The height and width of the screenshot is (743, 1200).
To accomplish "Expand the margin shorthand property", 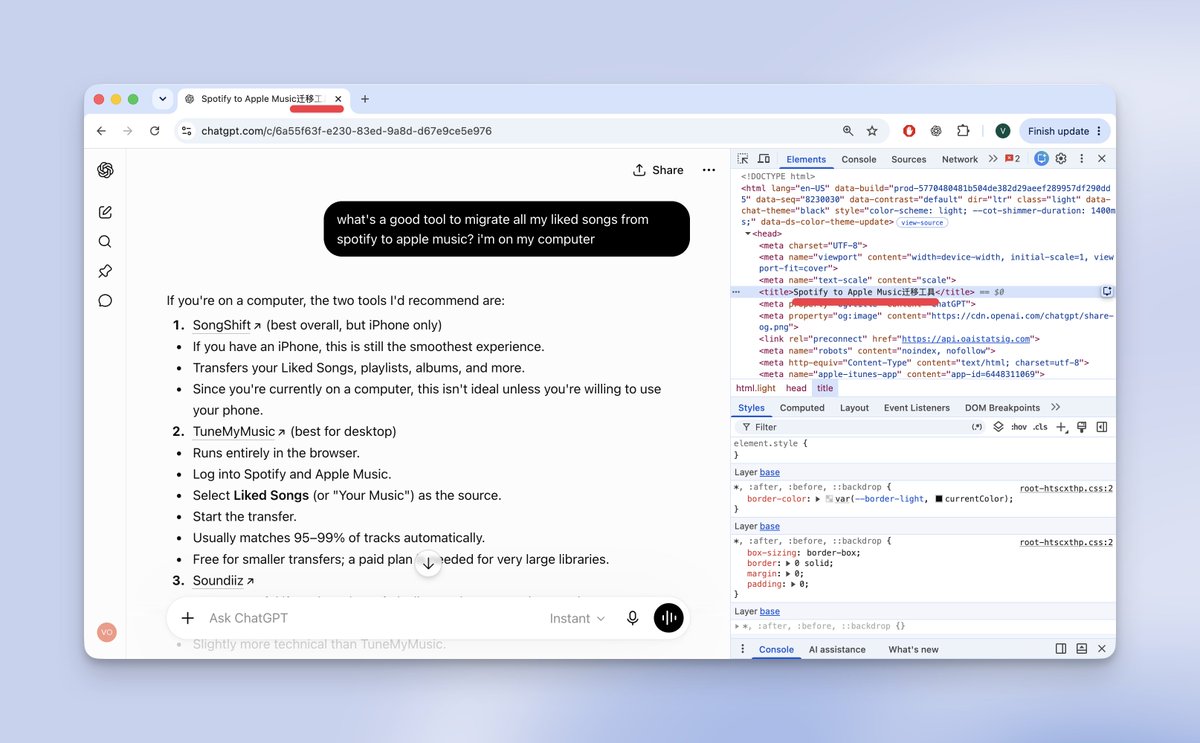I will coord(789,574).
